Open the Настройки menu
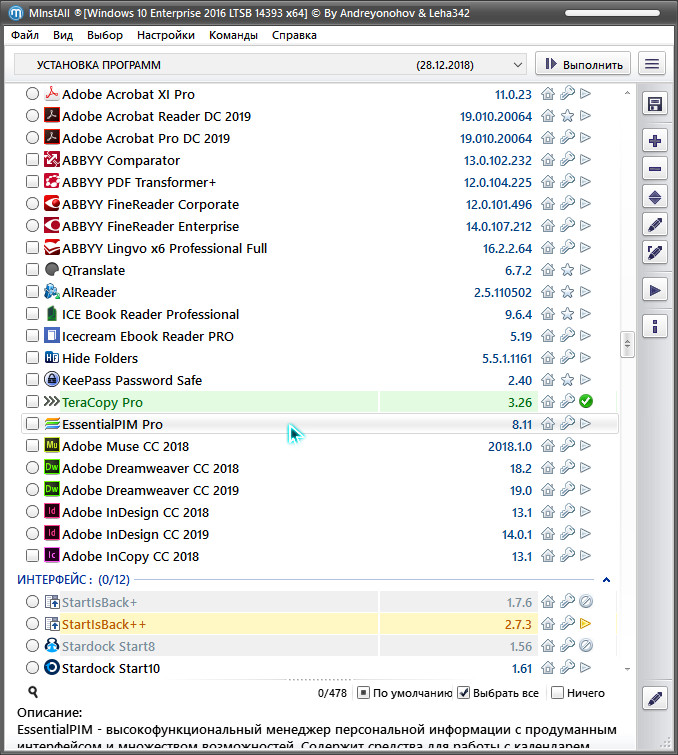This screenshot has width=678, height=755. [166, 35]
